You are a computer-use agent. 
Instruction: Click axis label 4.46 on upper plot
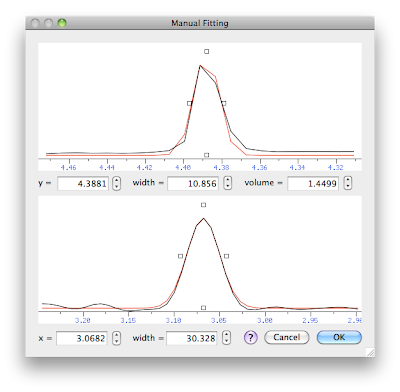click(x=68, y=167)
